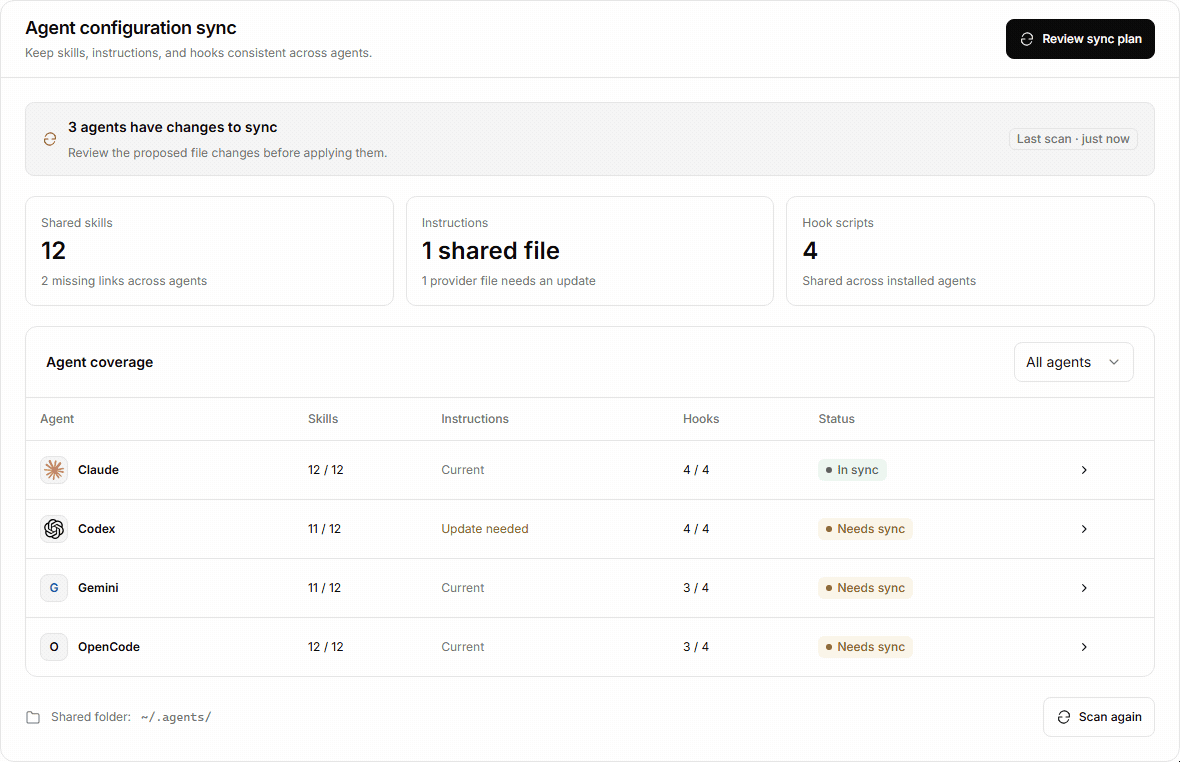Click the OpenCode O agent icon
1180x762 pixels.
coord(54,647)
